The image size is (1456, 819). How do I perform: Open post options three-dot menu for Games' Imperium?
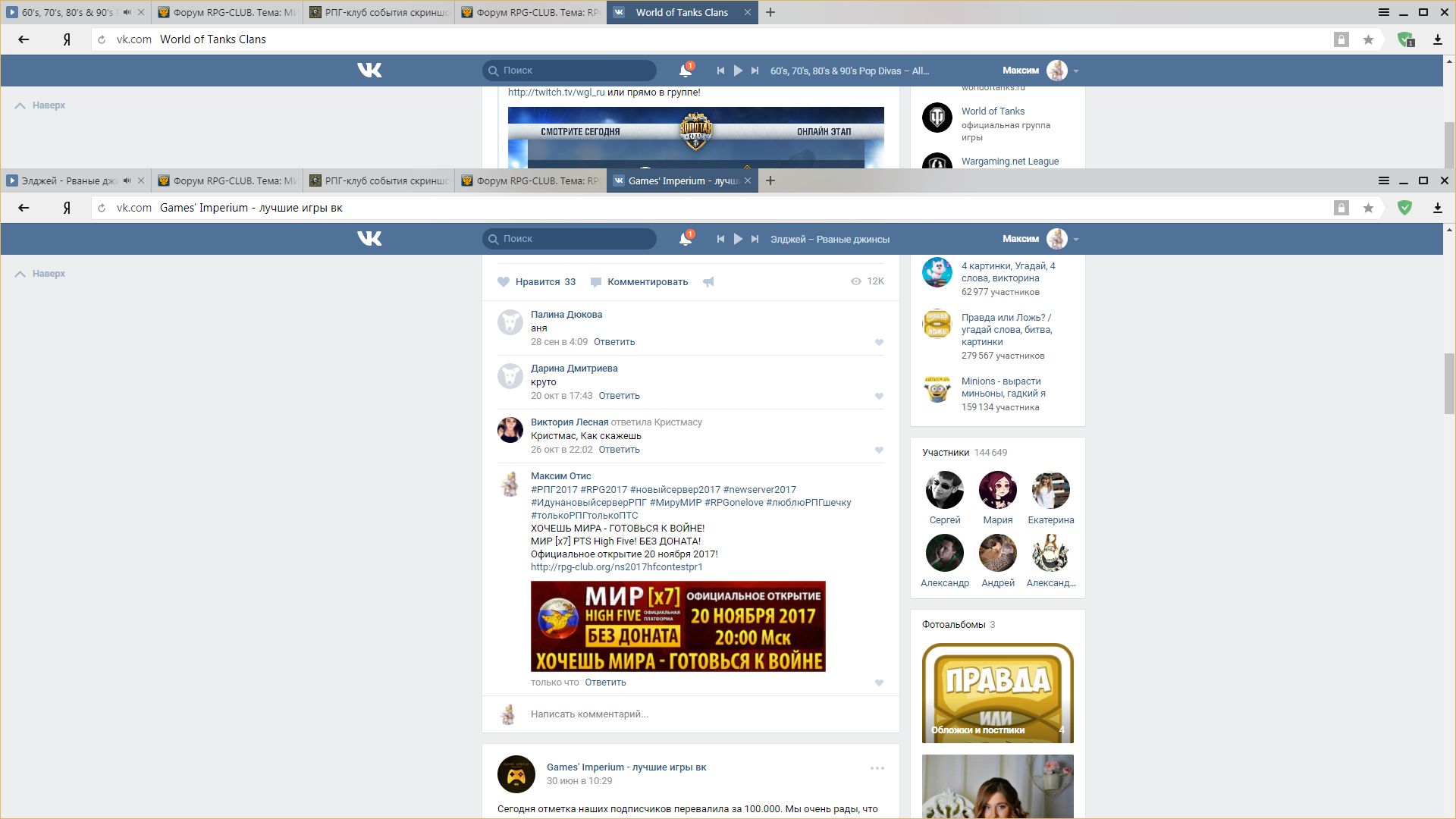click(x=877, y=768)
